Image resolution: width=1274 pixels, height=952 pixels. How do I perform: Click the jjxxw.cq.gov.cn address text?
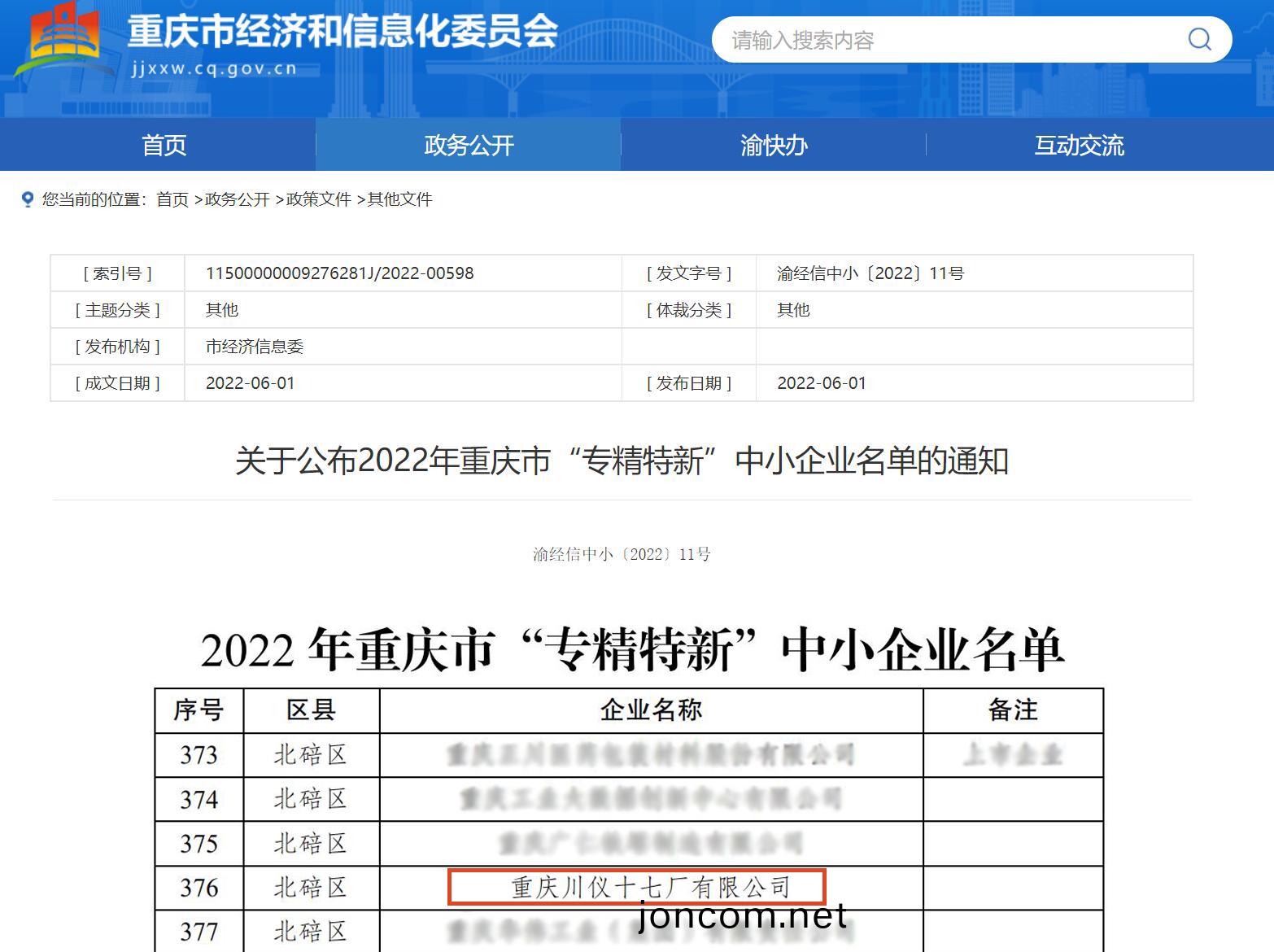214,69
